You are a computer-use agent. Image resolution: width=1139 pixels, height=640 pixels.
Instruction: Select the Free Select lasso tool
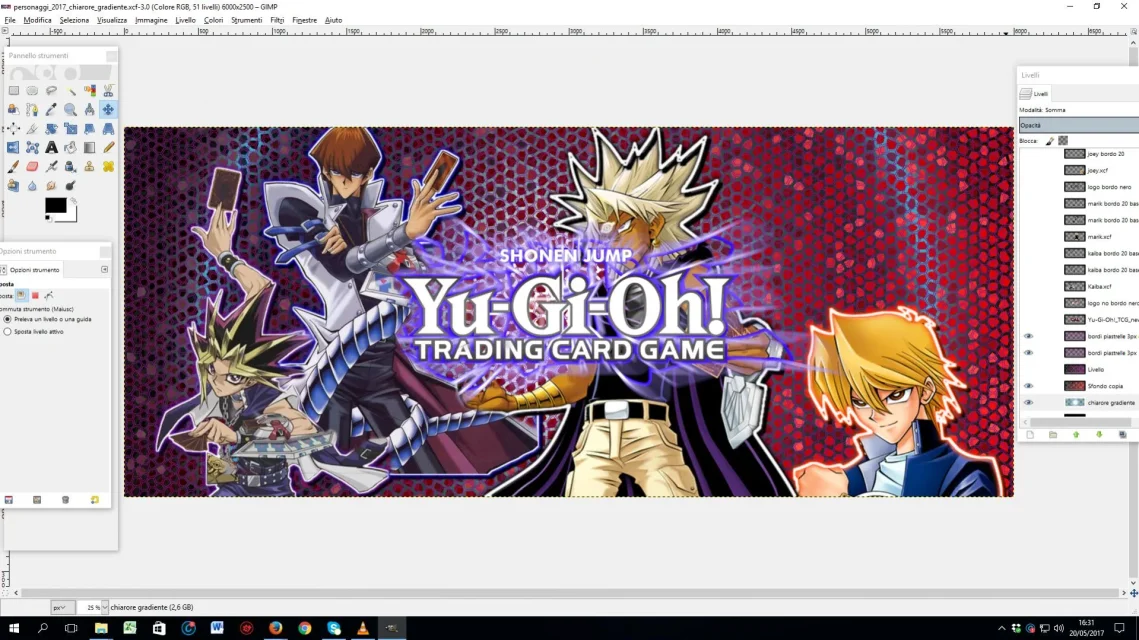pyautogui.click(x=52, y=91)
